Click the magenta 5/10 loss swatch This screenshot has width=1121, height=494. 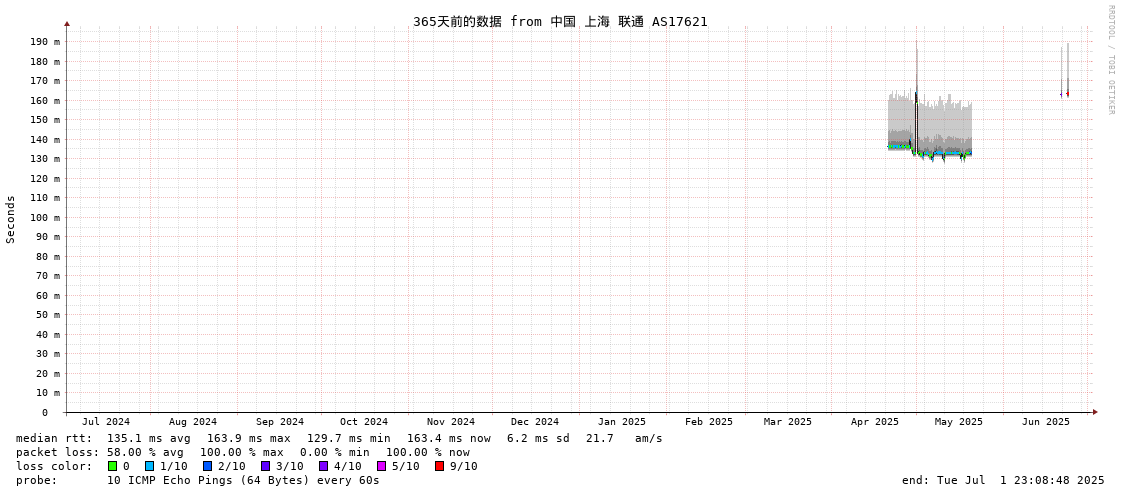(x=381, y=466)
